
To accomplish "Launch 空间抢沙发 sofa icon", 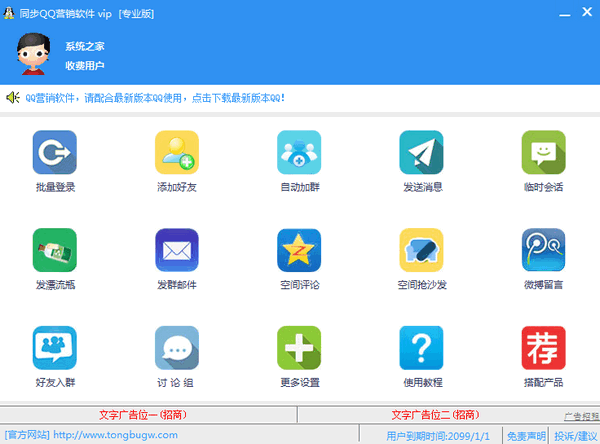I will point(421,250).
